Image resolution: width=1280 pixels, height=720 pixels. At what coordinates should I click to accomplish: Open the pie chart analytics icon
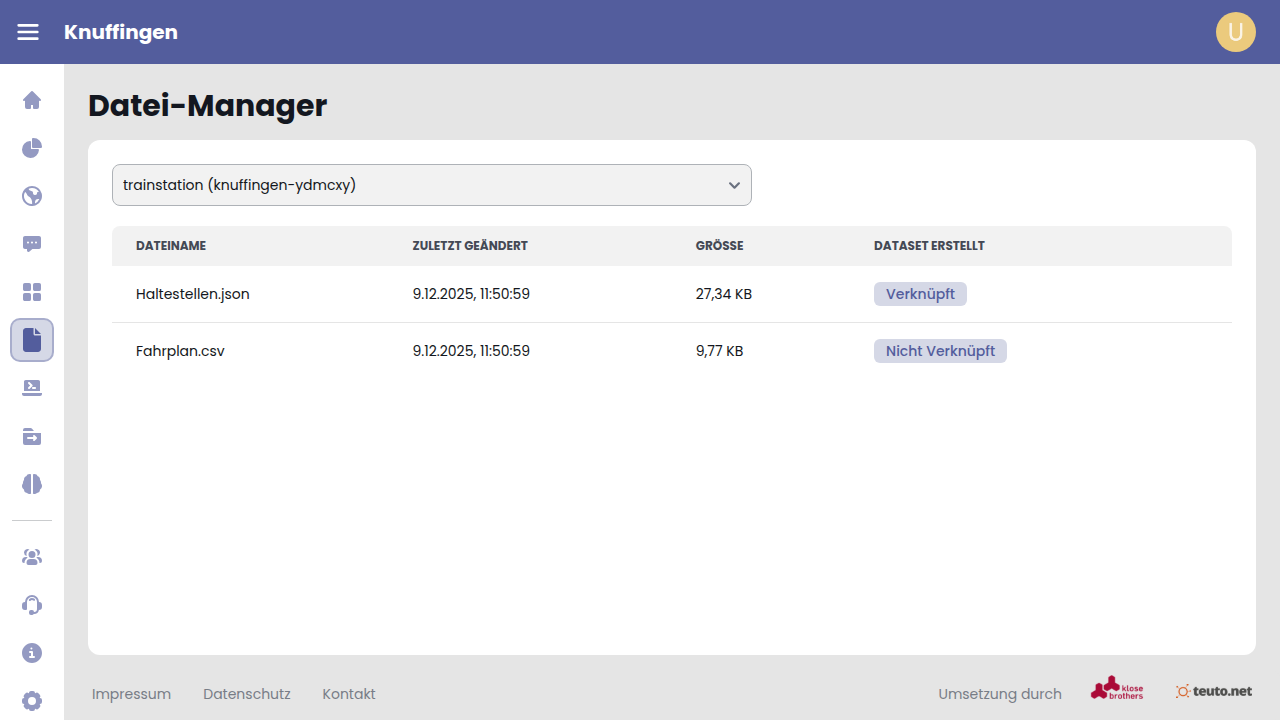point(32,148)
